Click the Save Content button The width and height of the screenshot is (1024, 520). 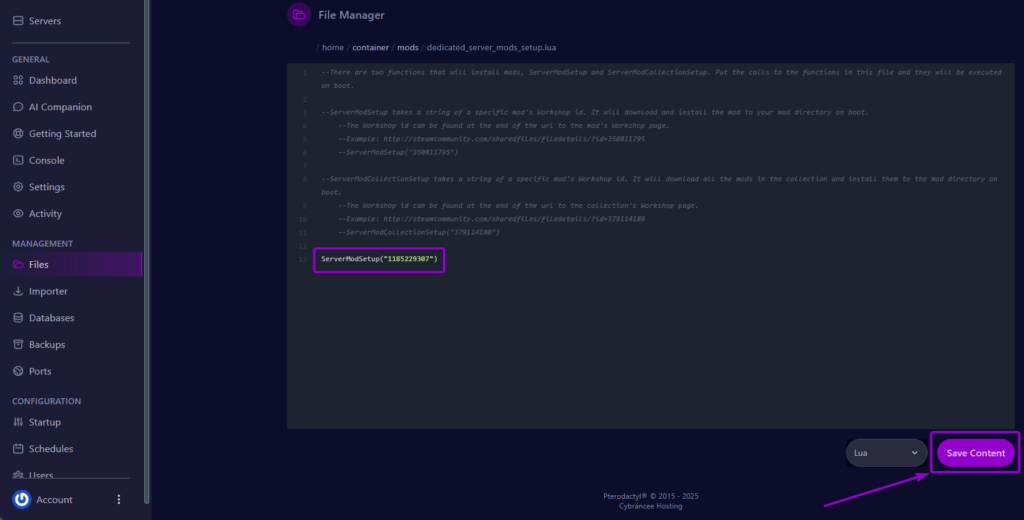(976, 453)
